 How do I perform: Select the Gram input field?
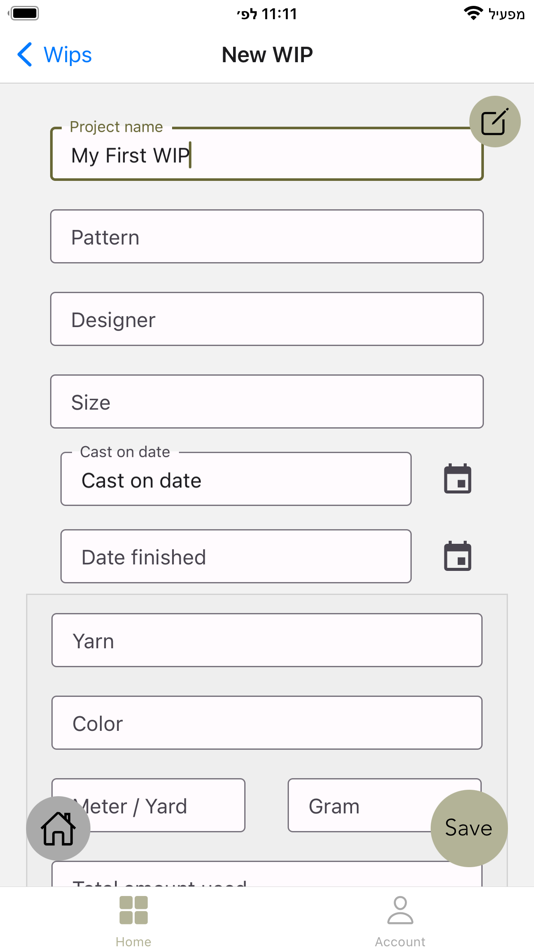(x=384, y=805)
